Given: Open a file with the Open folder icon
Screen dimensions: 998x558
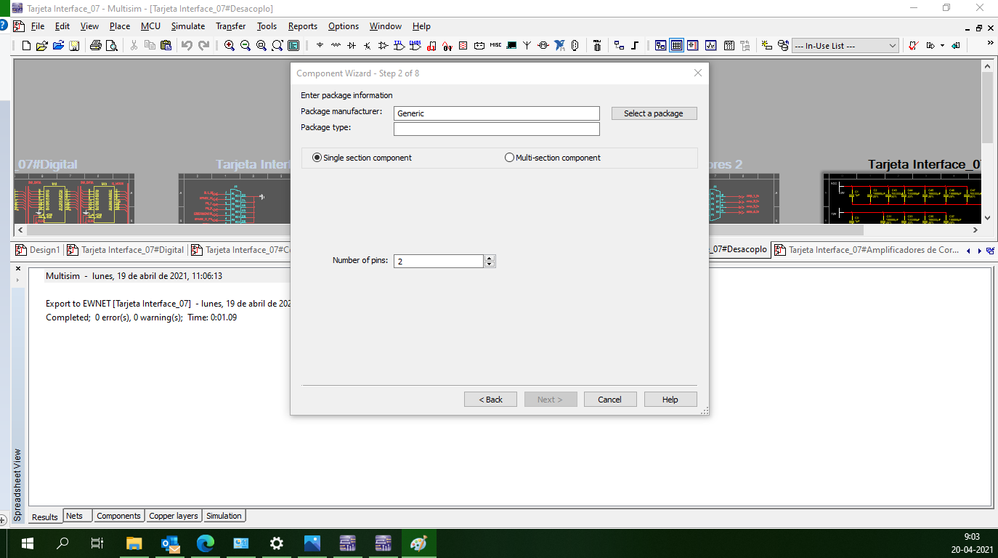Looking at the screenshot, I should (x=42, y=45).
